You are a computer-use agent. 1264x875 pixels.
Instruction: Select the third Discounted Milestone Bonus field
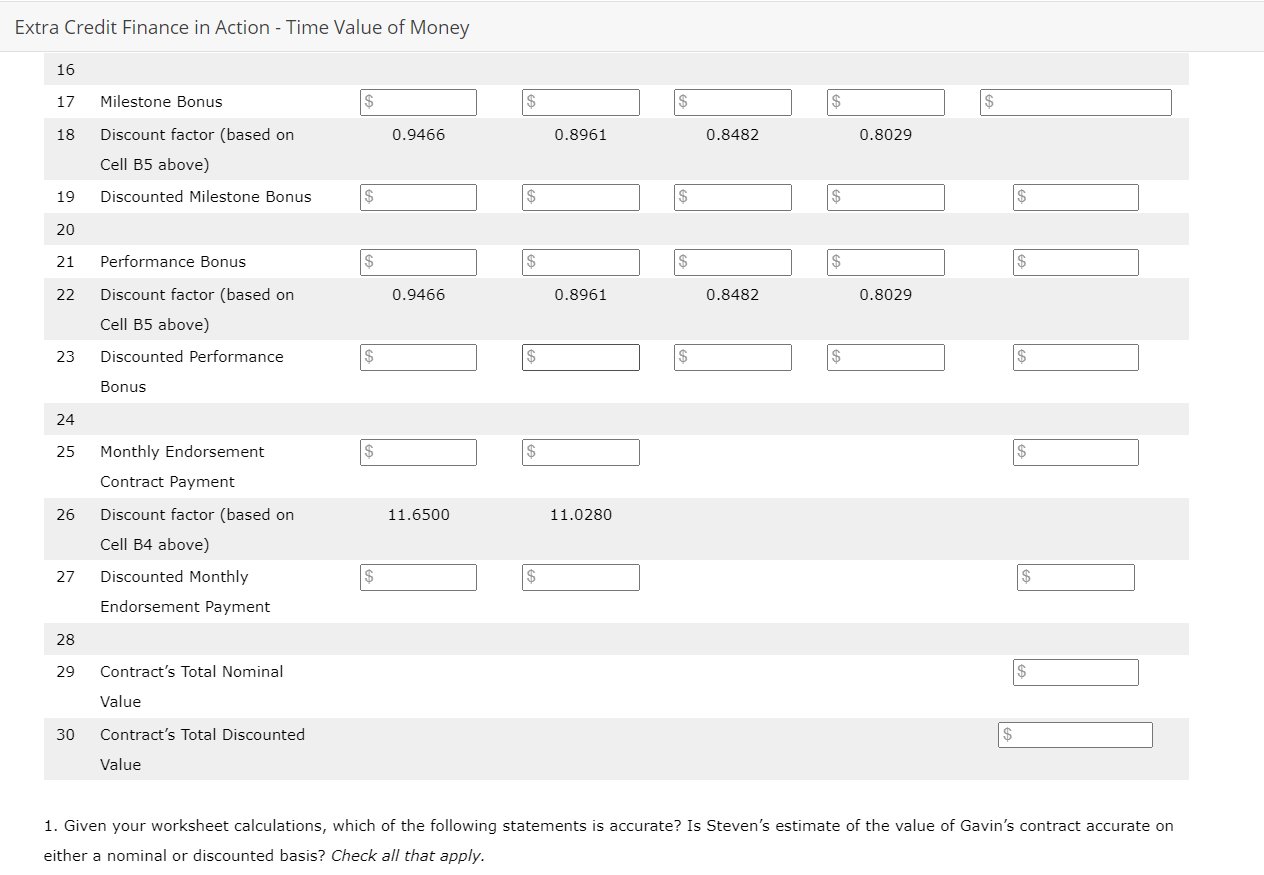coord(732,197)
